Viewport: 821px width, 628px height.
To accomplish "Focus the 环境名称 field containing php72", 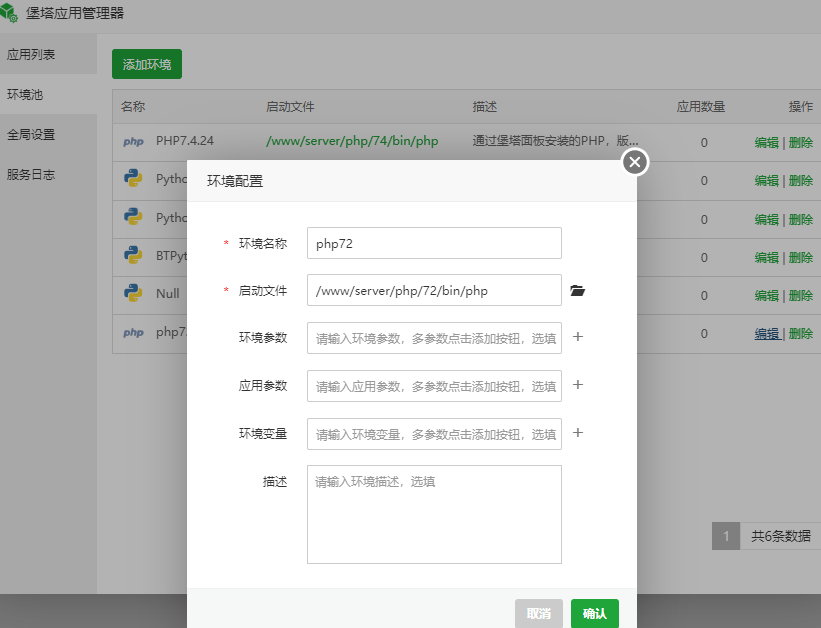I will (434, 243).
